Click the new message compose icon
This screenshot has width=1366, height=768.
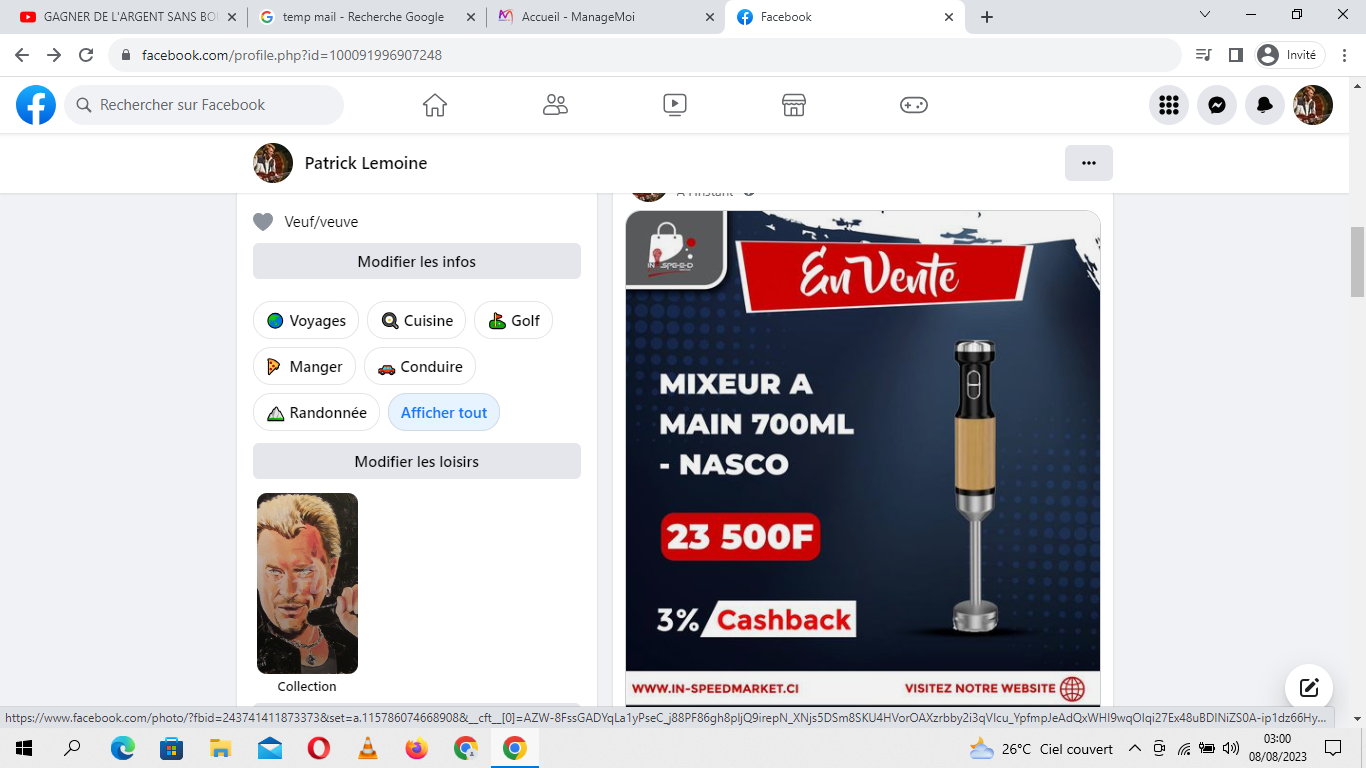tap(1309, 688)
